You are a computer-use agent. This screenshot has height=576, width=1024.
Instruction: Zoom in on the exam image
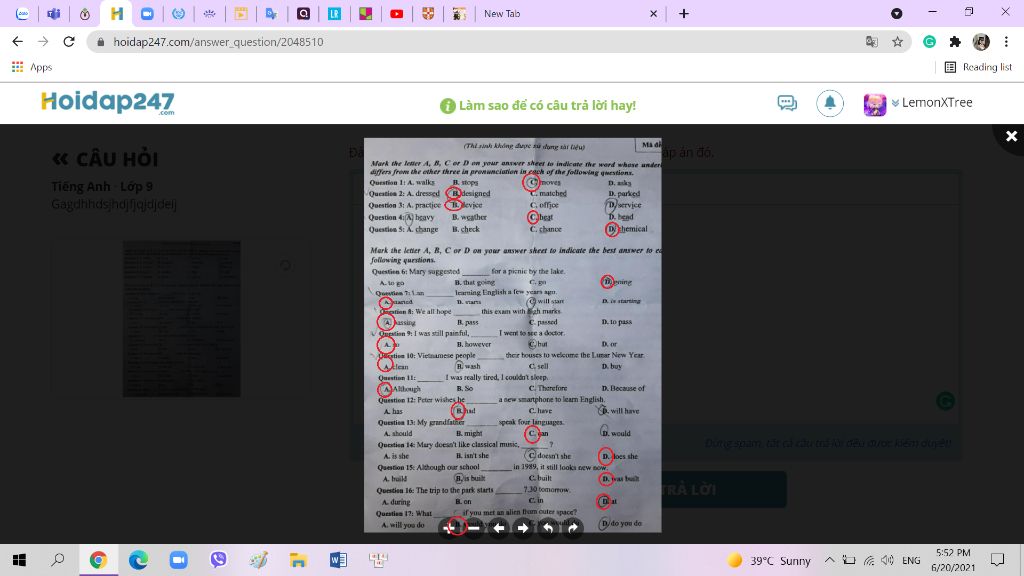click(449, 528)
